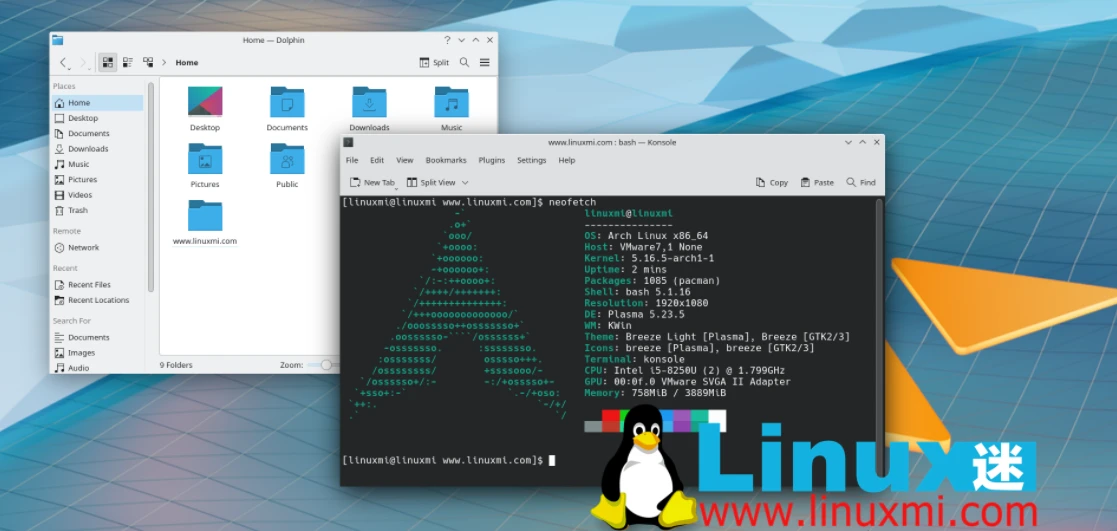Open Konsole Settings menu
The width and height of the screenshot is (1117, 531).
click(531, 160)
